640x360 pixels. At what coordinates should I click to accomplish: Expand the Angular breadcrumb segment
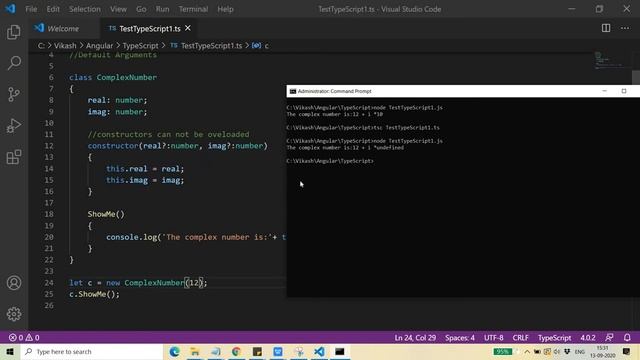[99, 46]
